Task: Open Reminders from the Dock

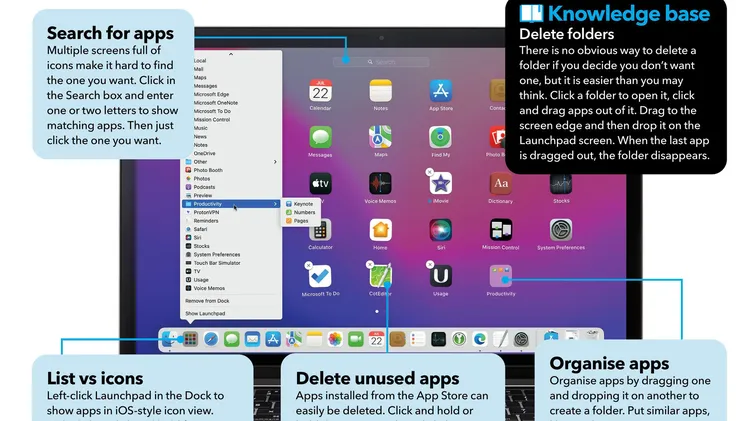Action: [418, 339]
